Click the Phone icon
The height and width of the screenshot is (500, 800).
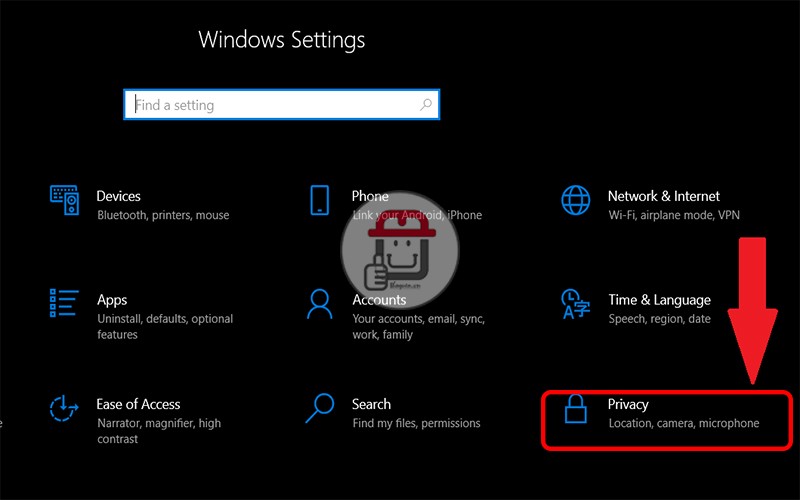319,200
